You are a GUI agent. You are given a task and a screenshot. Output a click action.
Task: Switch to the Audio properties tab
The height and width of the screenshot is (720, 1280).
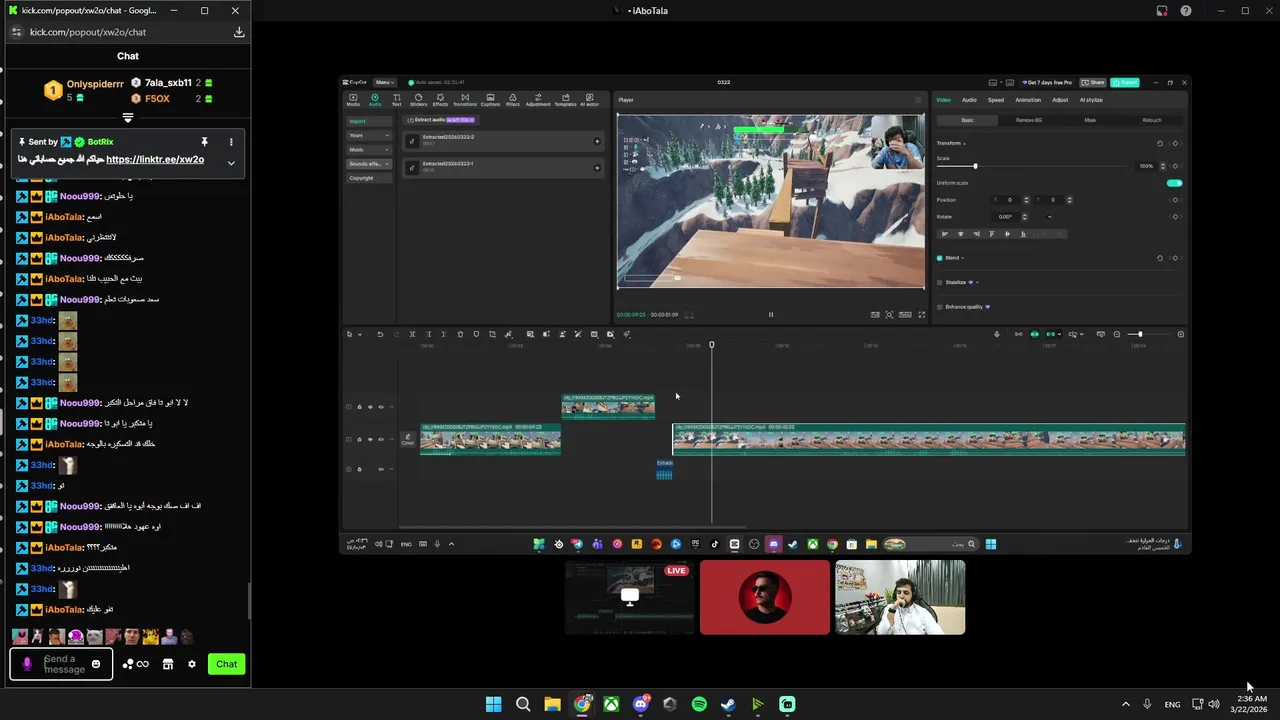pyautogui.click(x=969, y=100)
